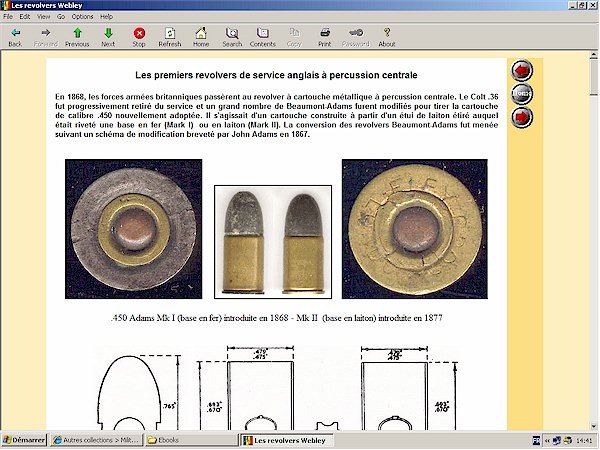Click the Password toolbar icon

355,37
